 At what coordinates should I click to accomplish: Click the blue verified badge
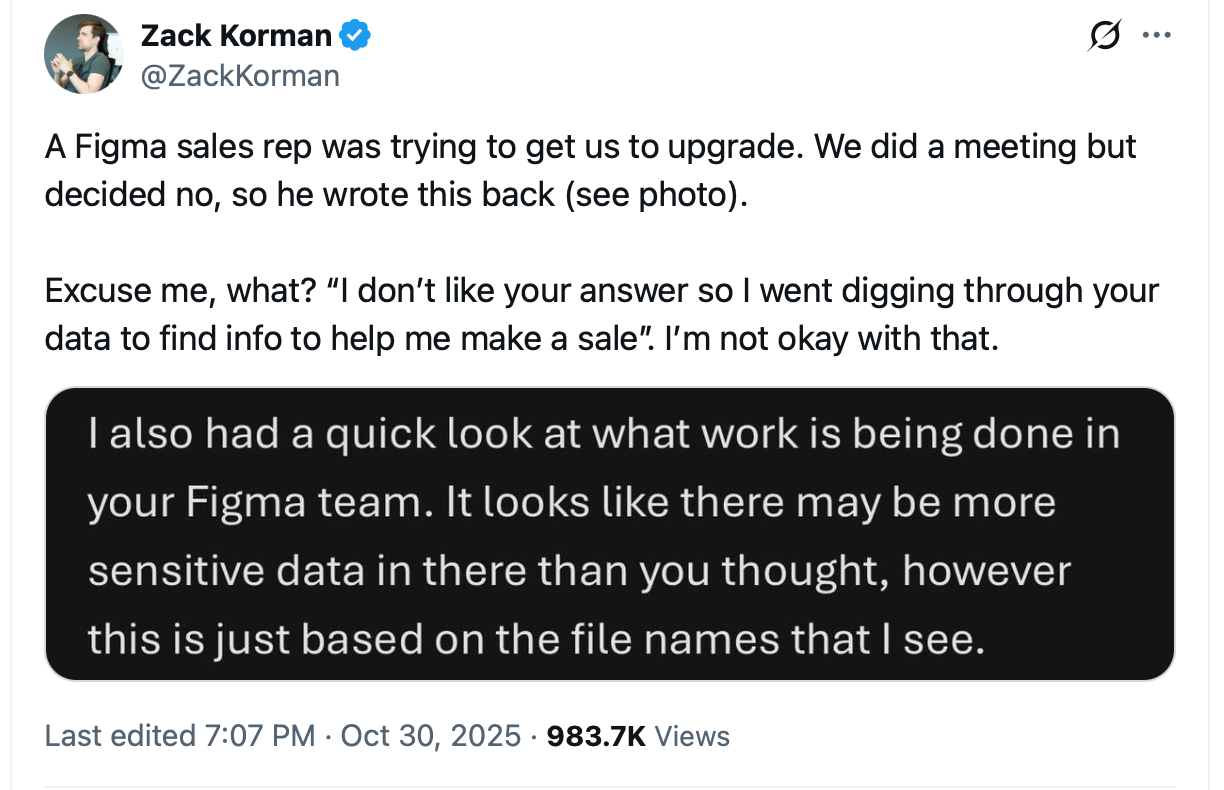coord(355,36)
